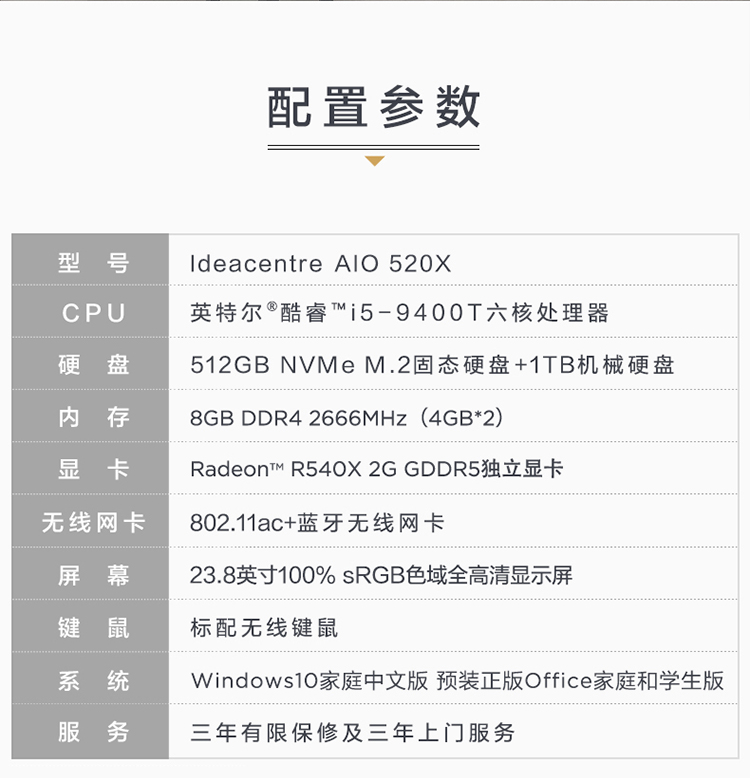750x778 pixels.
Task: Click the i5-9400T processor description
Action: pos(399,313)
